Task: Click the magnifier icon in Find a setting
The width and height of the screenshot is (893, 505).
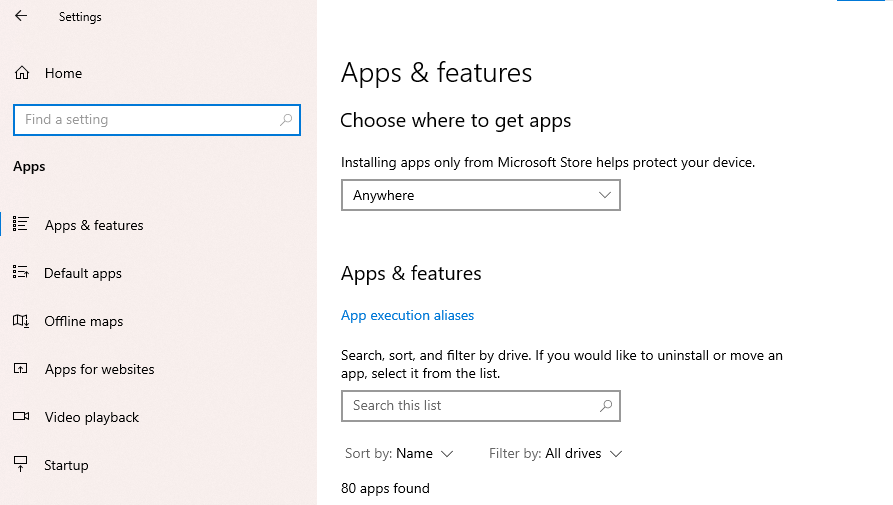Action: click(286, 120)
